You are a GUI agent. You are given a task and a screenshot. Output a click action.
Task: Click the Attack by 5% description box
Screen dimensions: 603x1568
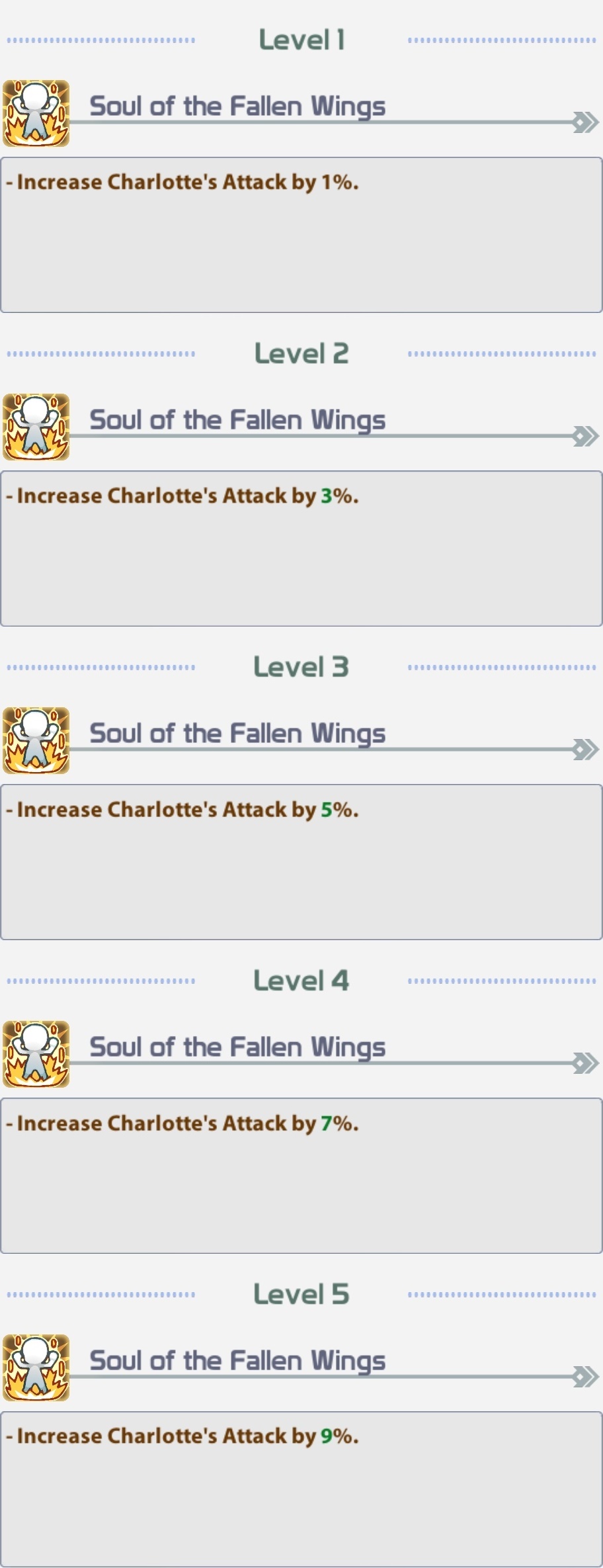[x=301, y=862]
